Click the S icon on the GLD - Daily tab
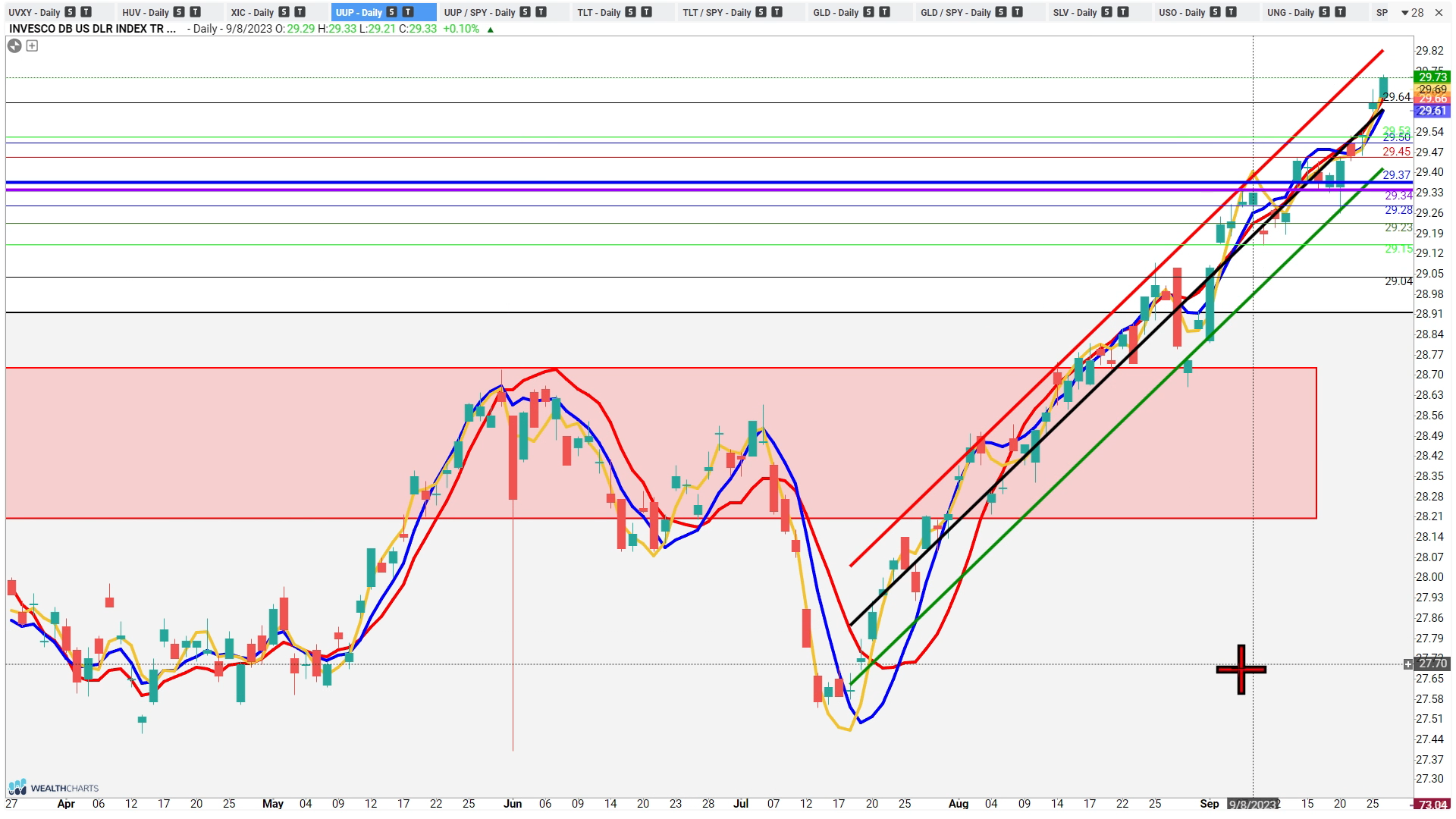 point(868,12)
